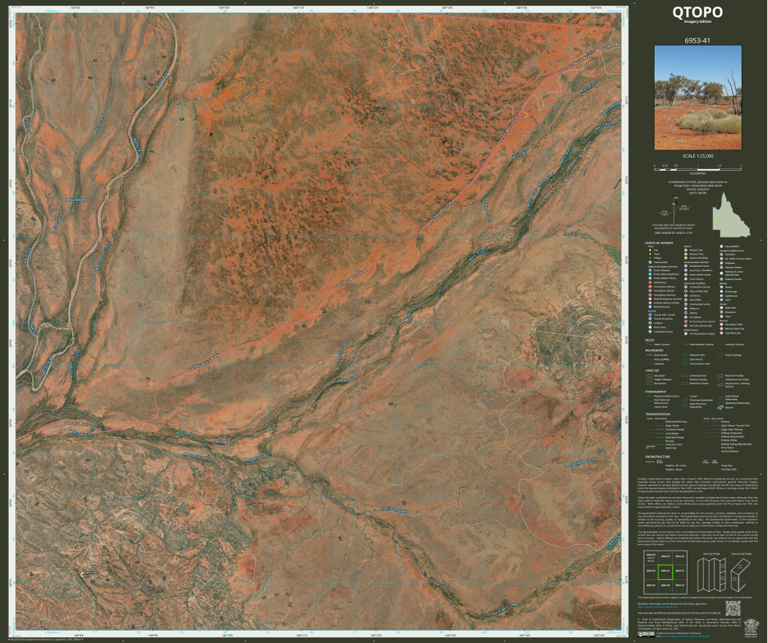
Task: Click the kilometres scale bar
Action: [x=697, y=167]
